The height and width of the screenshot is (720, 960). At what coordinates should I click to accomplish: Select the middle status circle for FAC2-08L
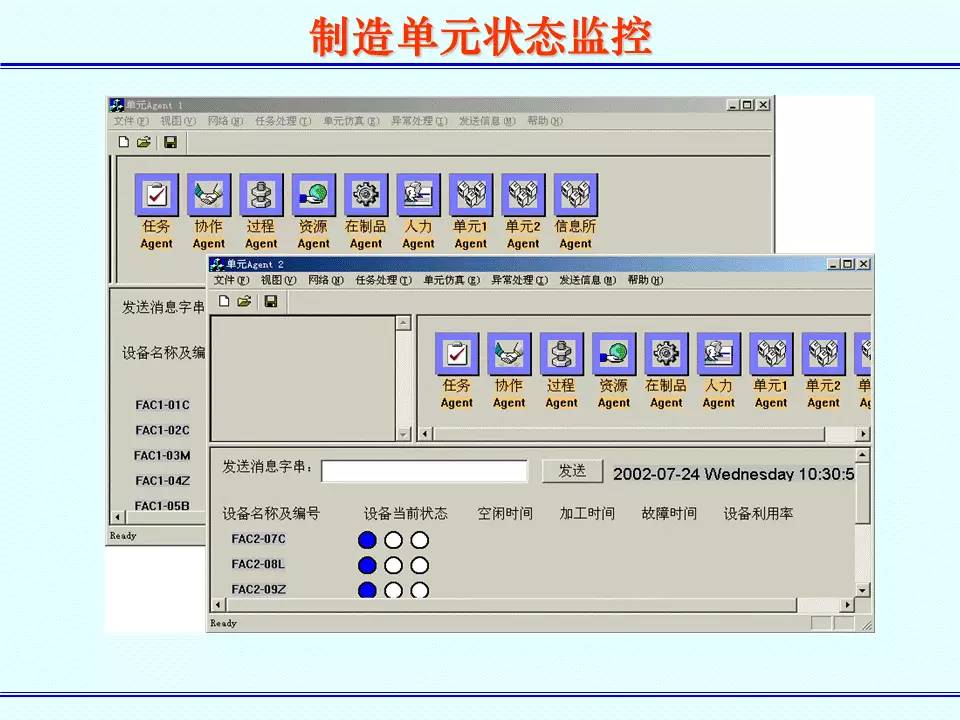pyautogui.click(x=394, y=565)
